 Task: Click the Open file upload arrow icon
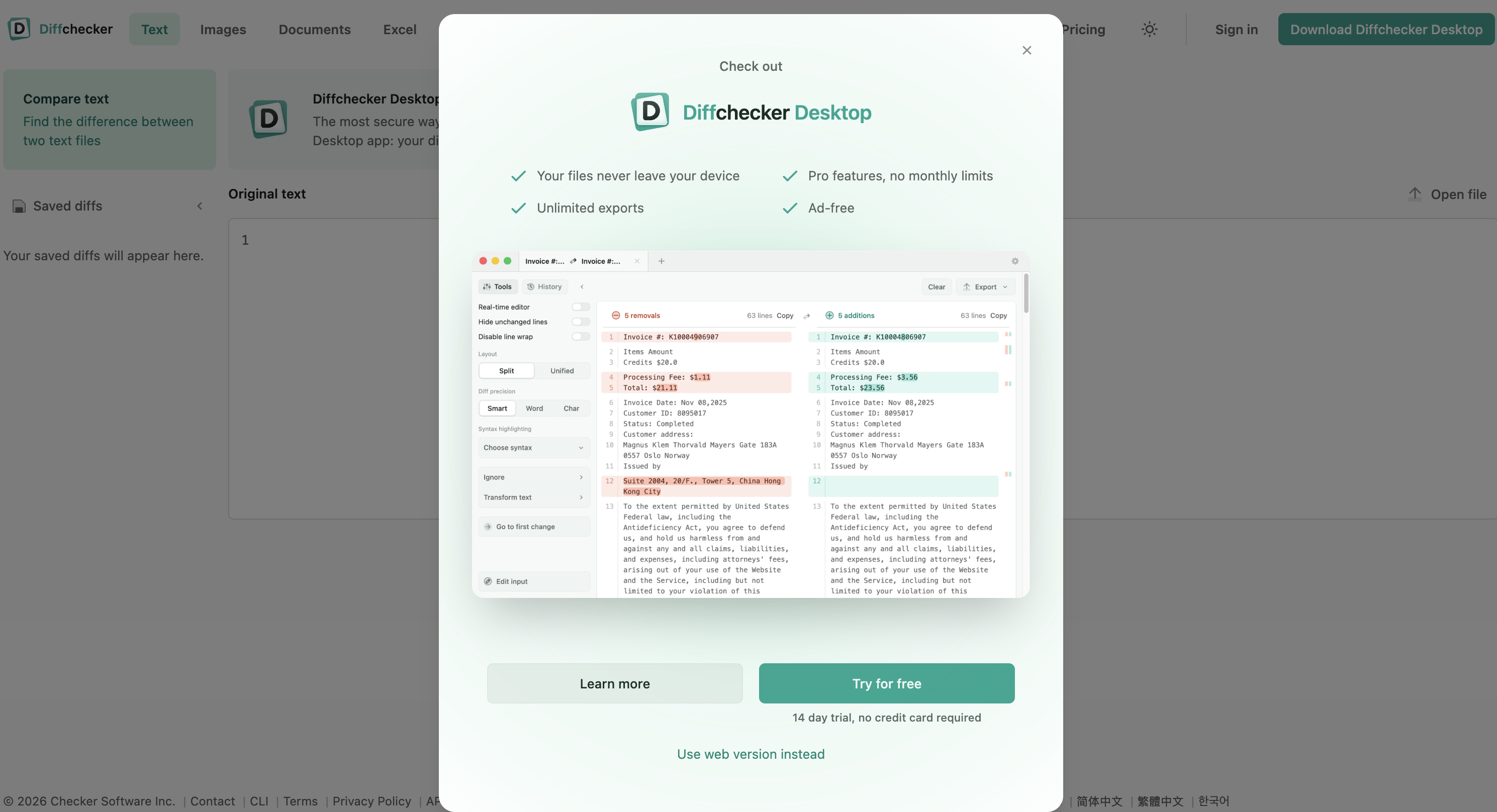click(1415, 194)
